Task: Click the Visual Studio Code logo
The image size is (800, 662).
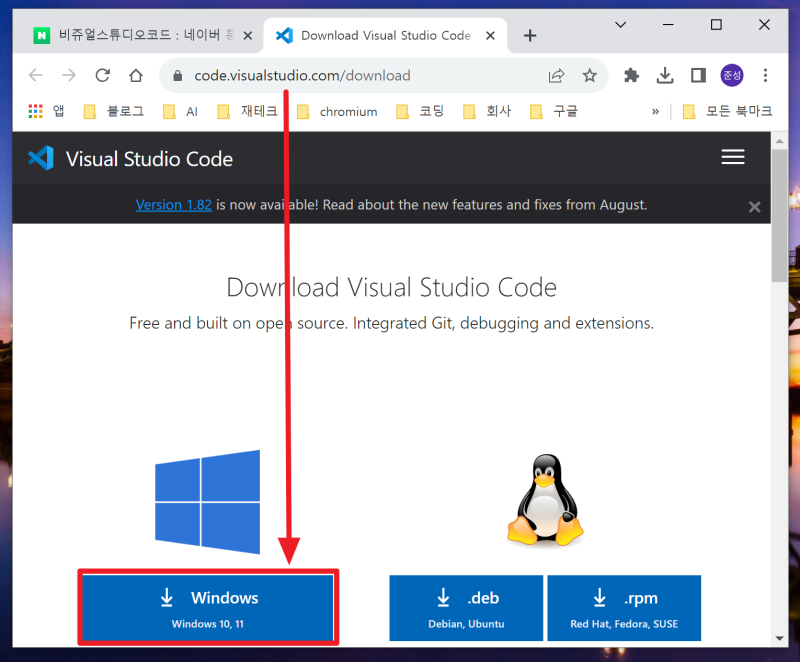Action: tap(41, 158)
